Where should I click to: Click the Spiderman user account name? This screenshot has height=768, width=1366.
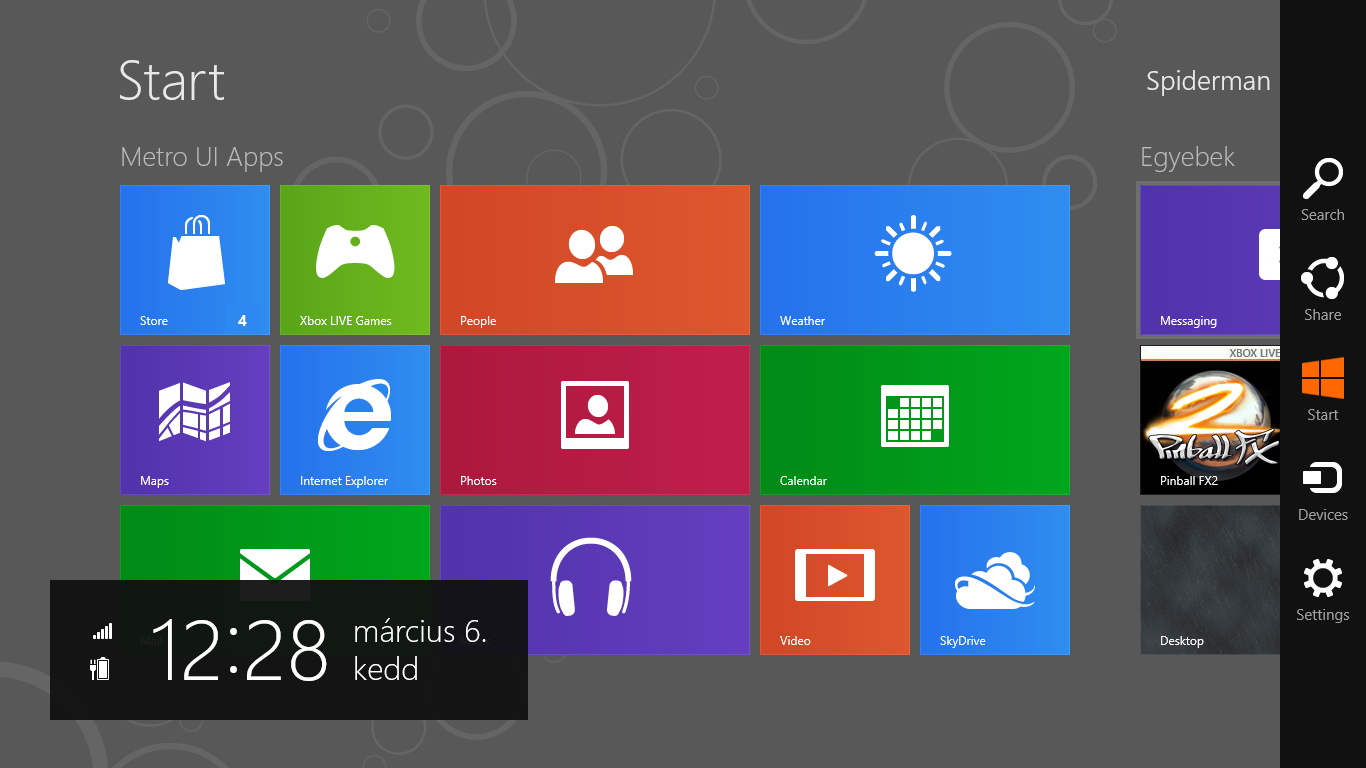pos(1208,82)
